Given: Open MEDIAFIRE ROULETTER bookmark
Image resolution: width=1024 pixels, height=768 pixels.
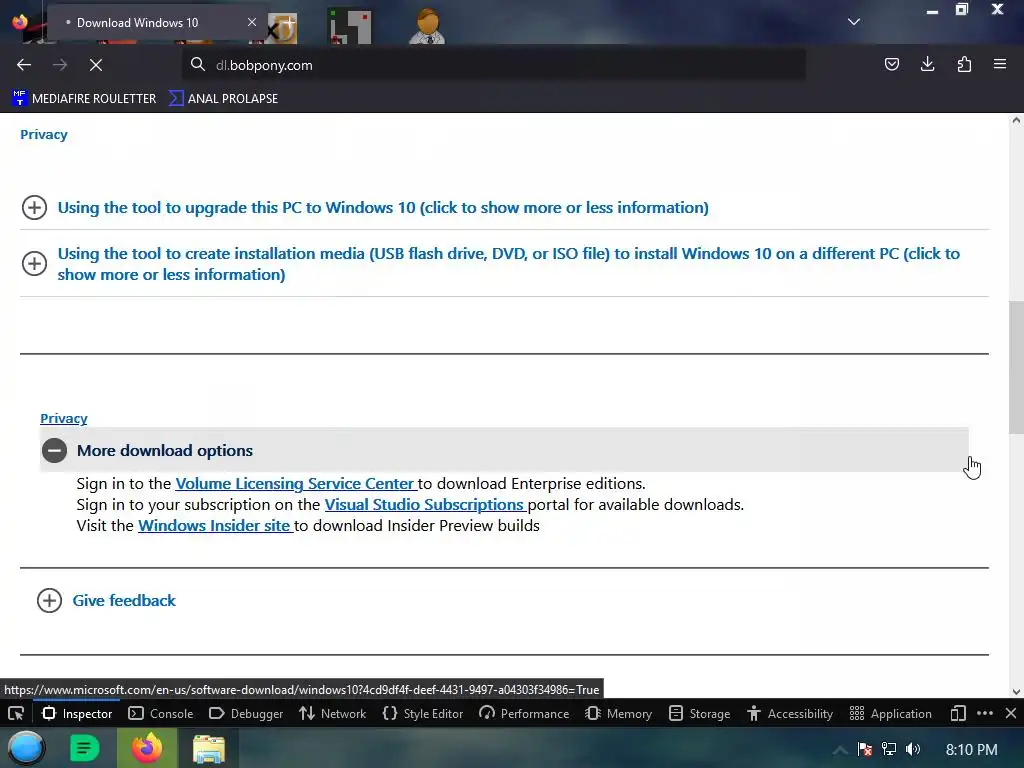Looking at the screenshot, I should pos(84,99).
